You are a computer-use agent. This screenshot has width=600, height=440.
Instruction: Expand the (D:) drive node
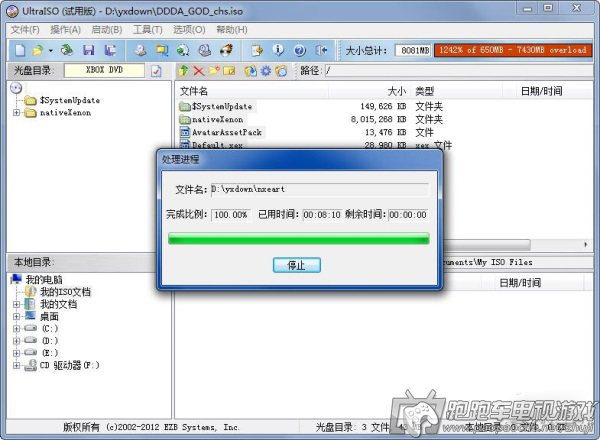point(16,341)
